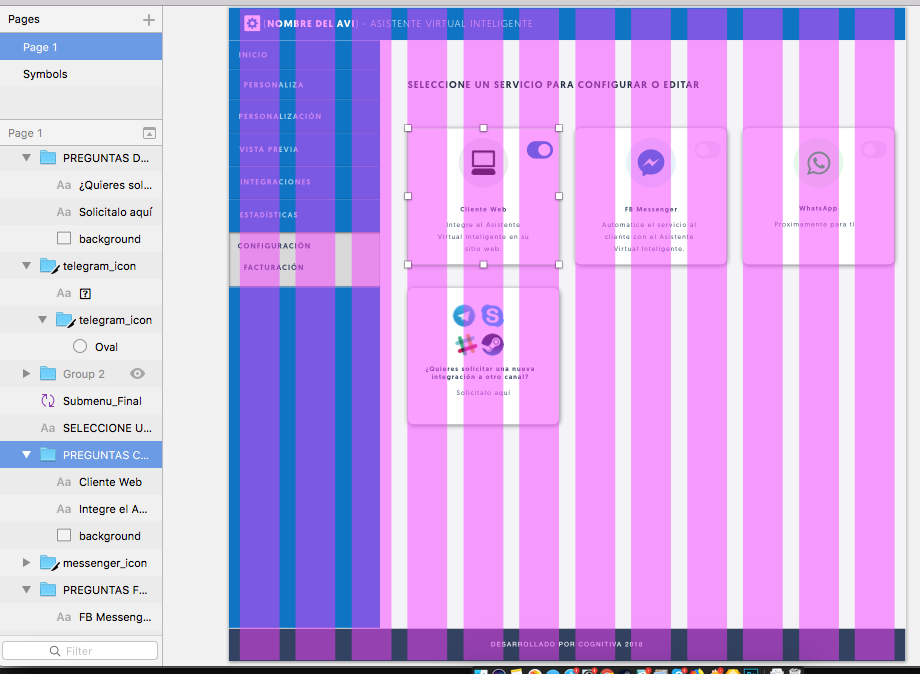
Task: Click the Cliente Web card title
Action: 483,209
